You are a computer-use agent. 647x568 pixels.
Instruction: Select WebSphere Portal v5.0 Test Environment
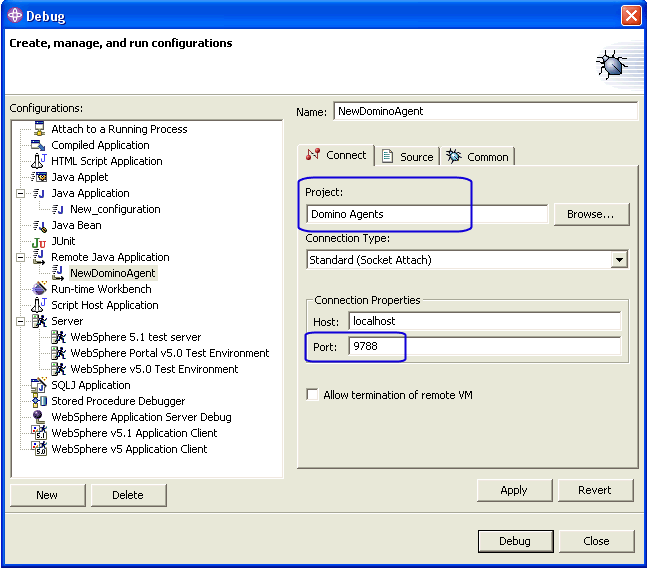[170, 353]
